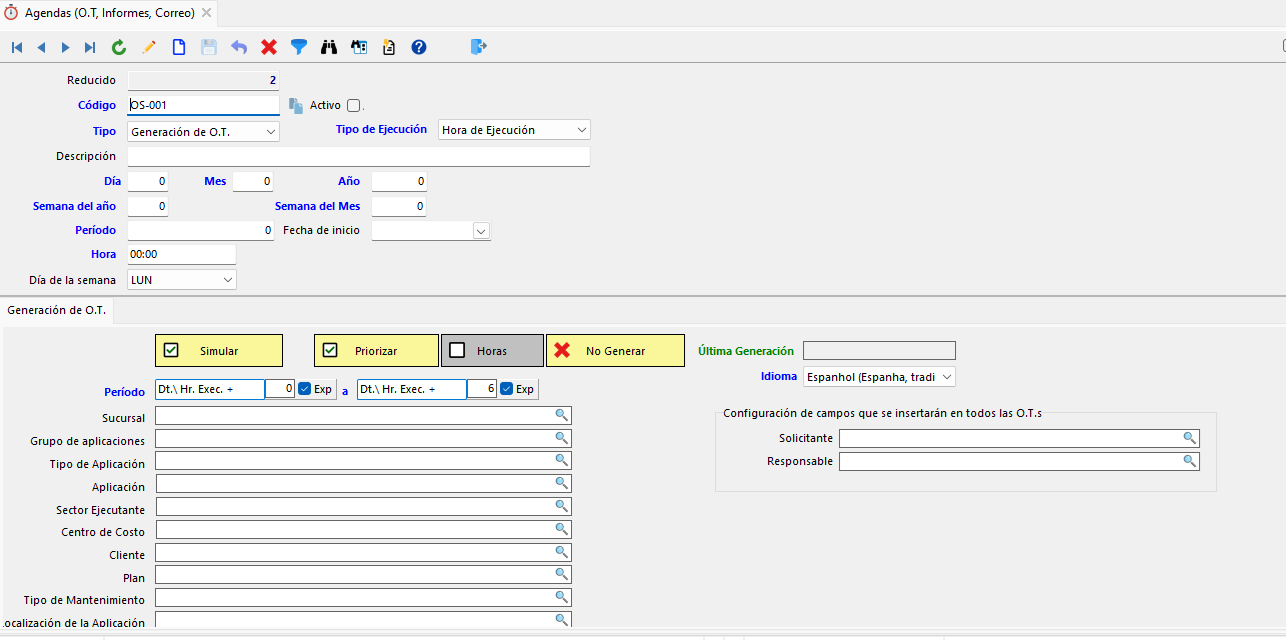
Task: Click the red X delete icon
Action: [x=269, y=47]
